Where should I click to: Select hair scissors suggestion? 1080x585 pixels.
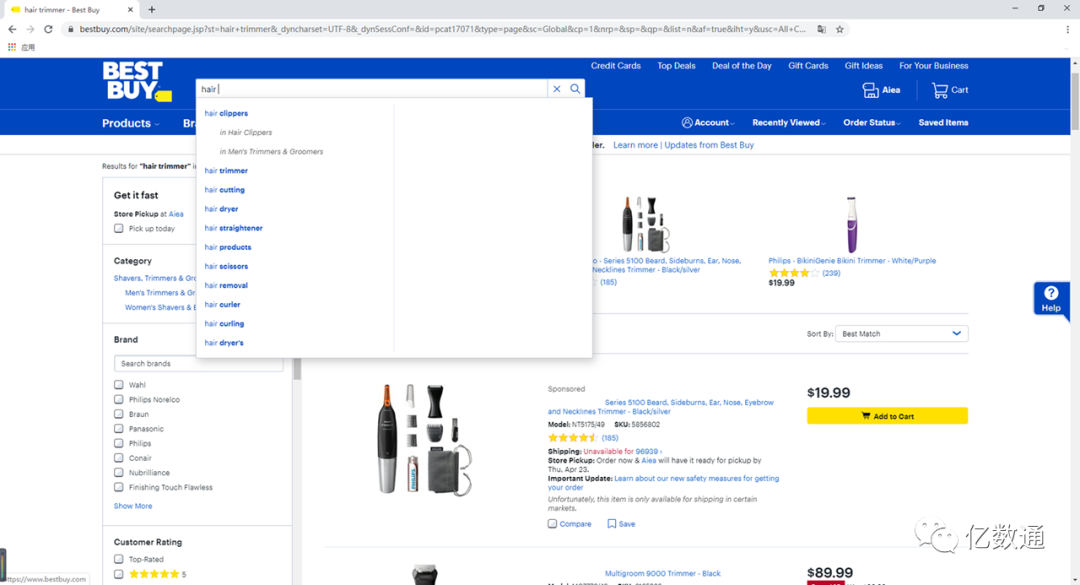[226, 266]
